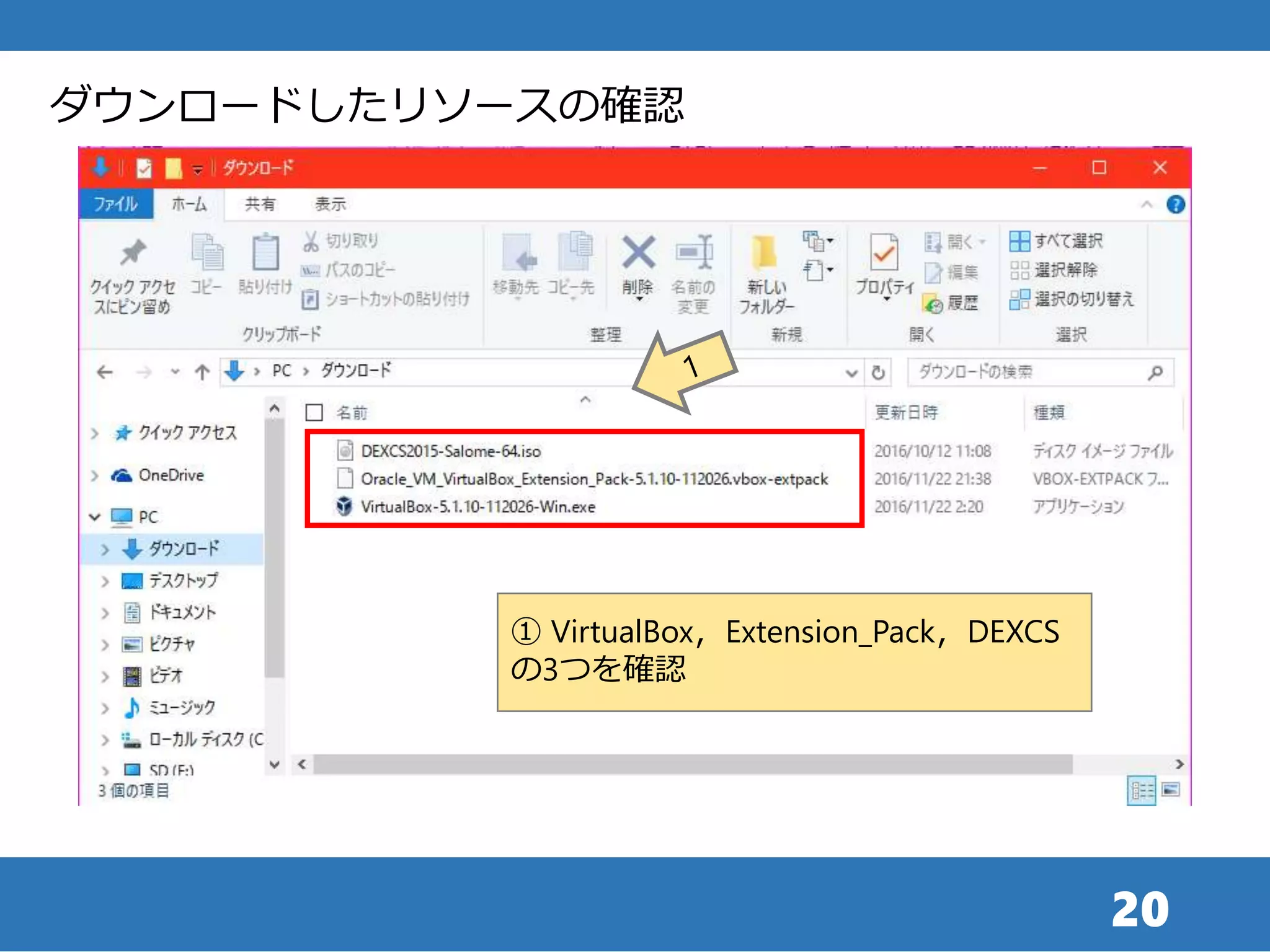Click Copy Path (パスのコピー)

click(348, 270)
